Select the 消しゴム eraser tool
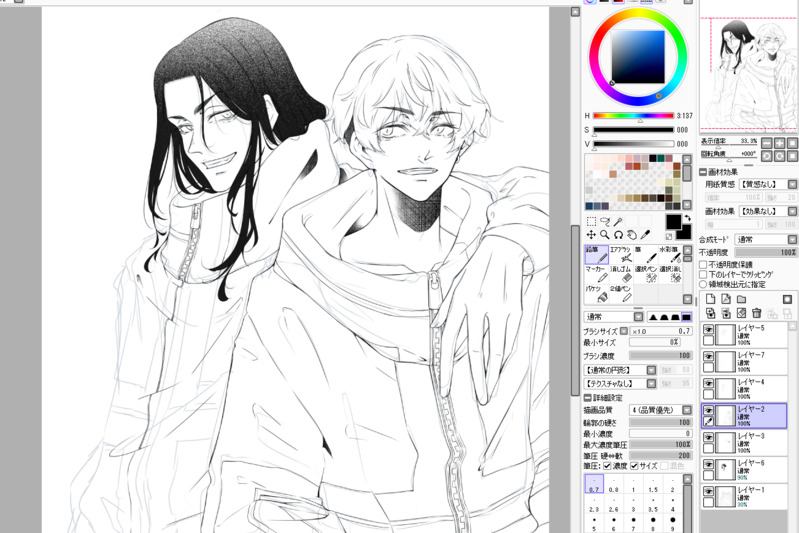The height and width of the screenshot is (533, 799). (621, 274)
